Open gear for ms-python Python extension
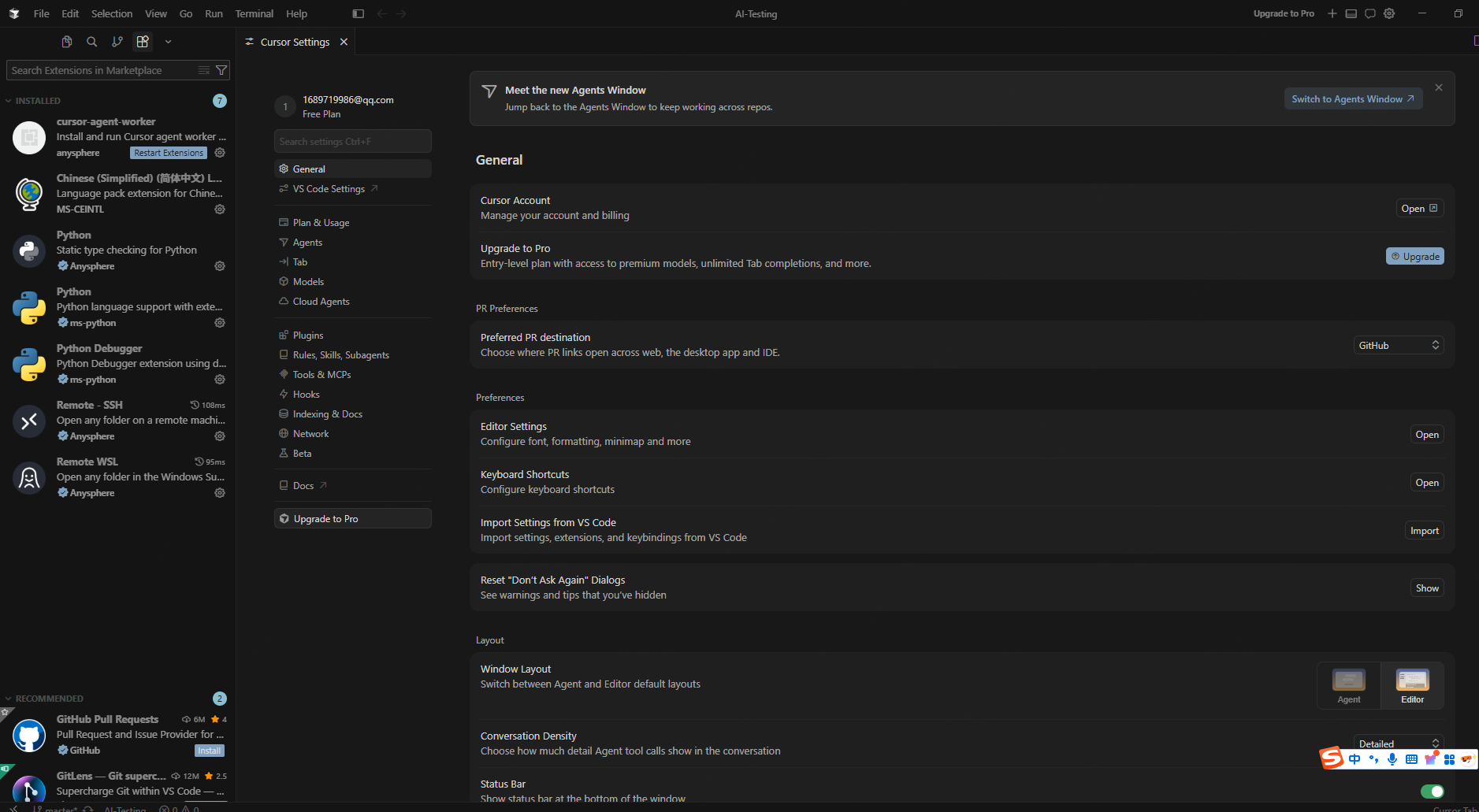The height and width of the screenshot is (812, 1479). coord(220,323)
